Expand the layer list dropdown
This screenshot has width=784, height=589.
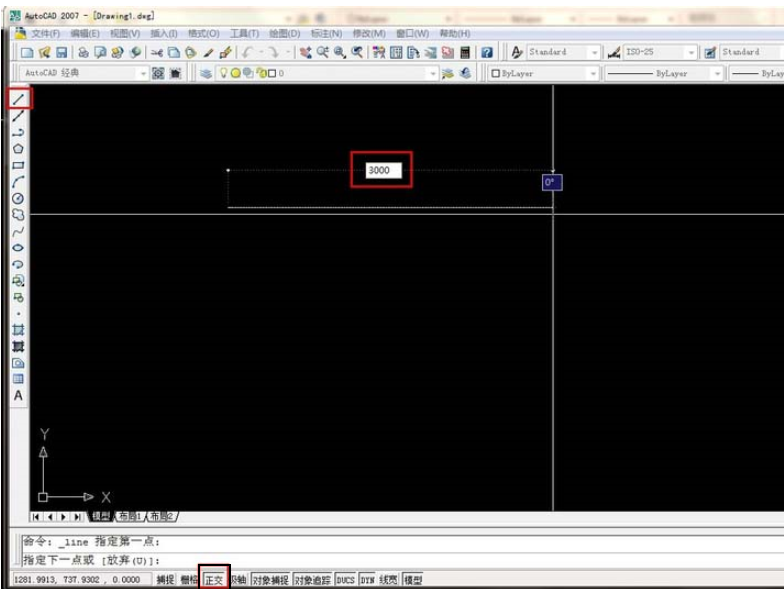click(x=433, y=74)
